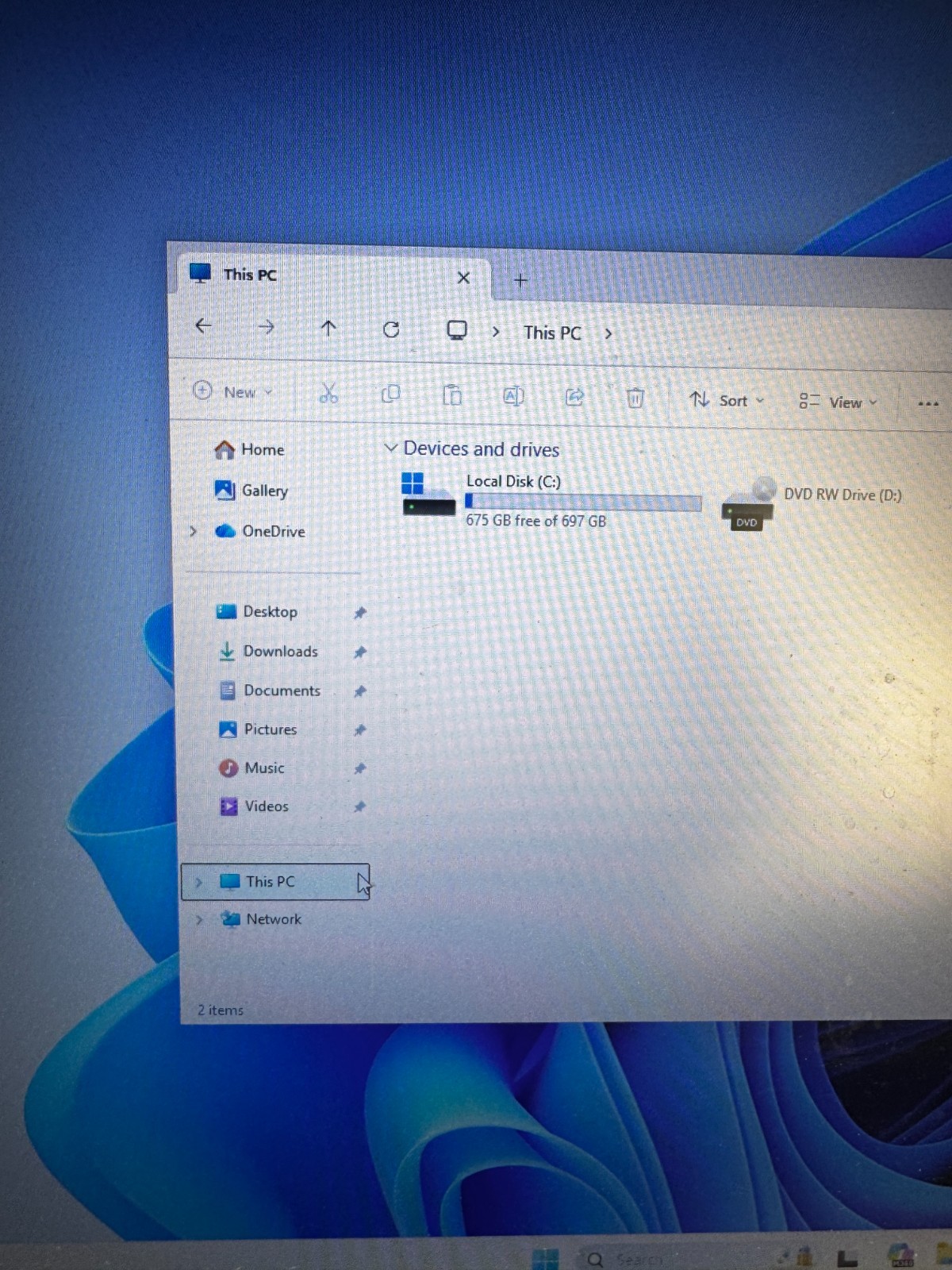Click the chevron before This PC breadcrumb
This screenshot has height=1270, width=952.
(x=496, y=332)
